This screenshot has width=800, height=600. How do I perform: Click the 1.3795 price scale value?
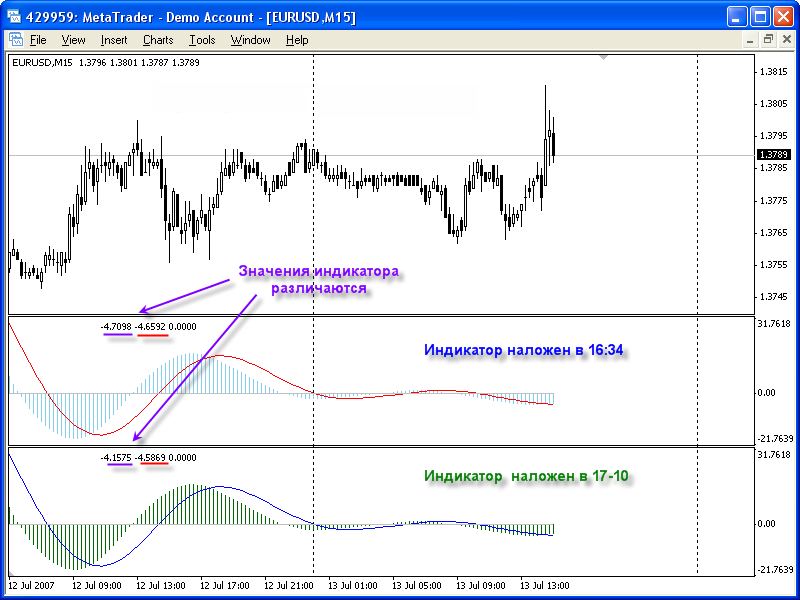pos(773,136)
